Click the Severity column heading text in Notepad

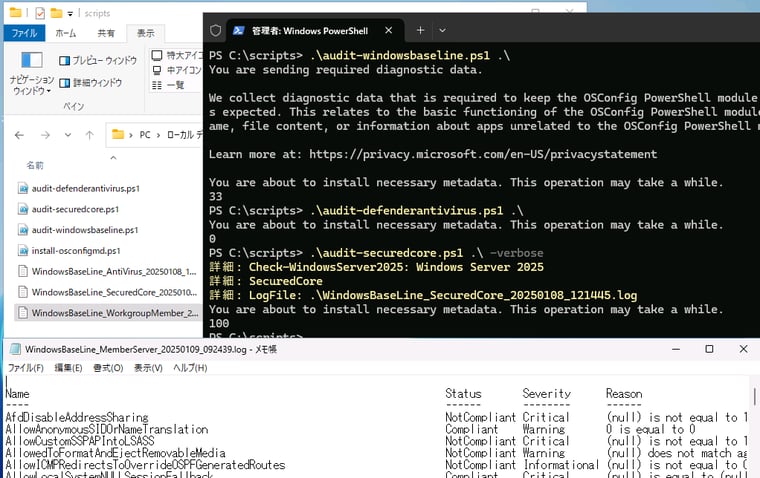click(x=547, y=394)
